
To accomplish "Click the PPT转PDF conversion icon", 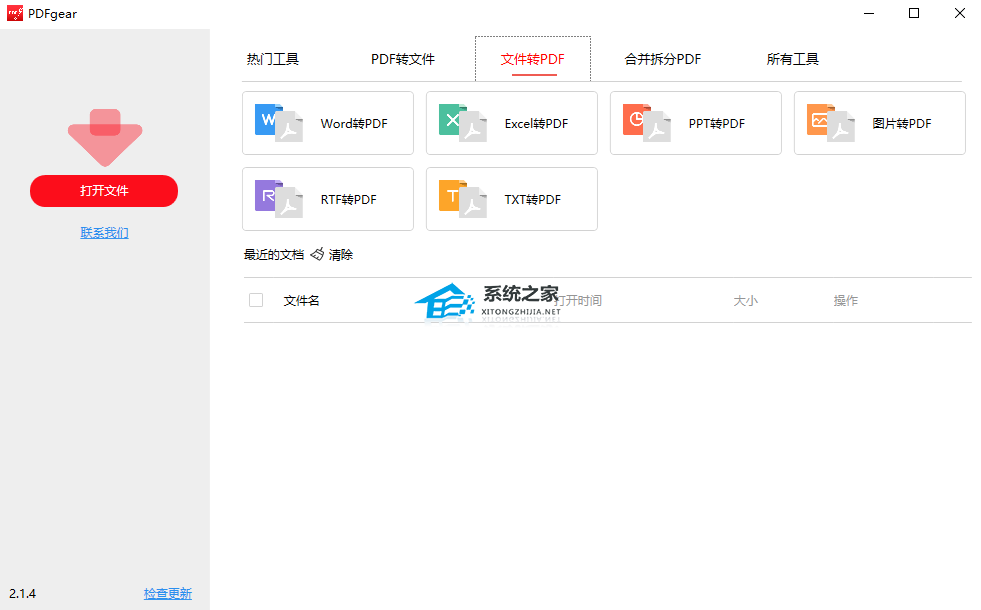I will tap(646, 123).
